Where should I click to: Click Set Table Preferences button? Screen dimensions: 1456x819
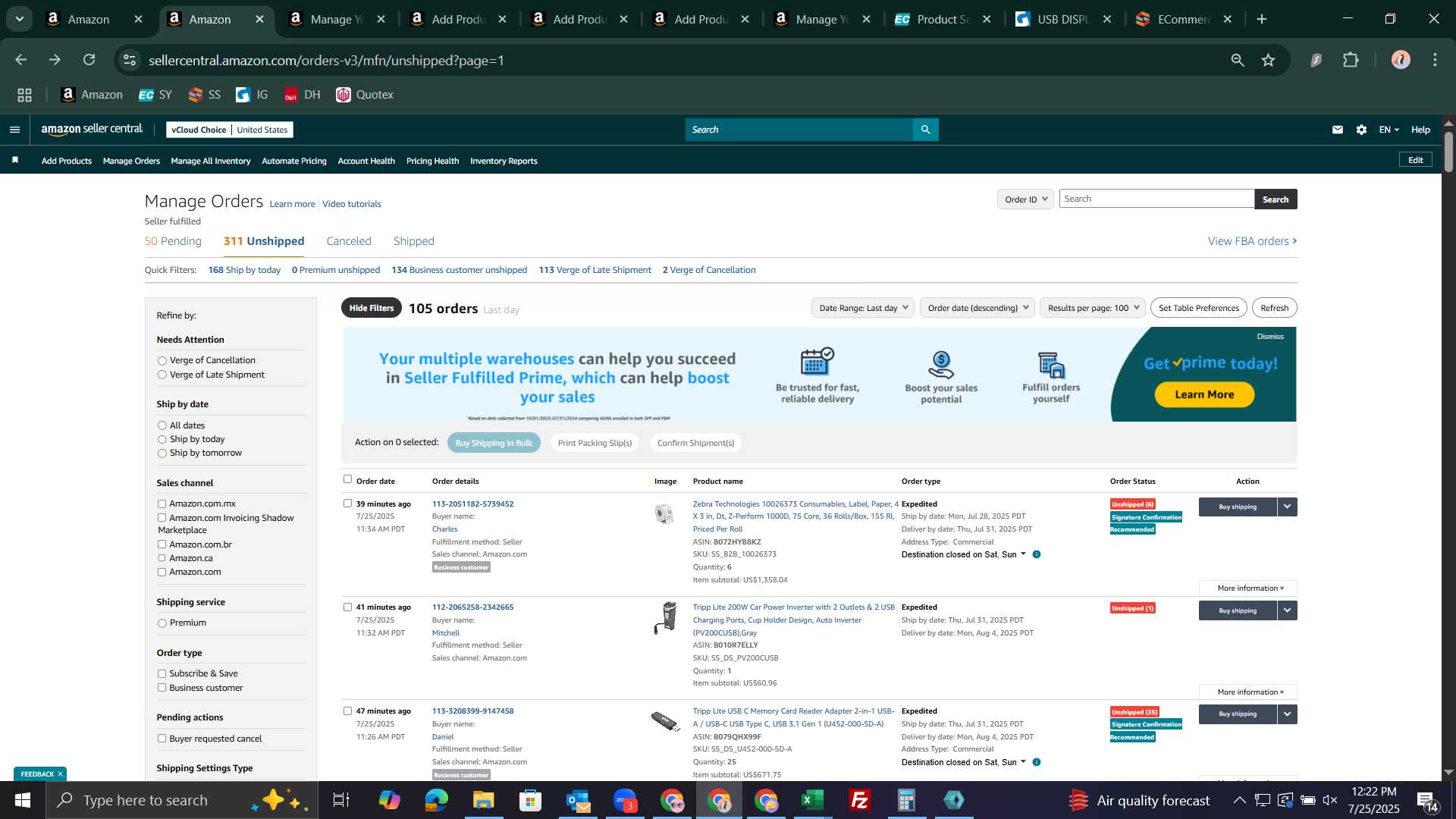tap(1198, 308)
